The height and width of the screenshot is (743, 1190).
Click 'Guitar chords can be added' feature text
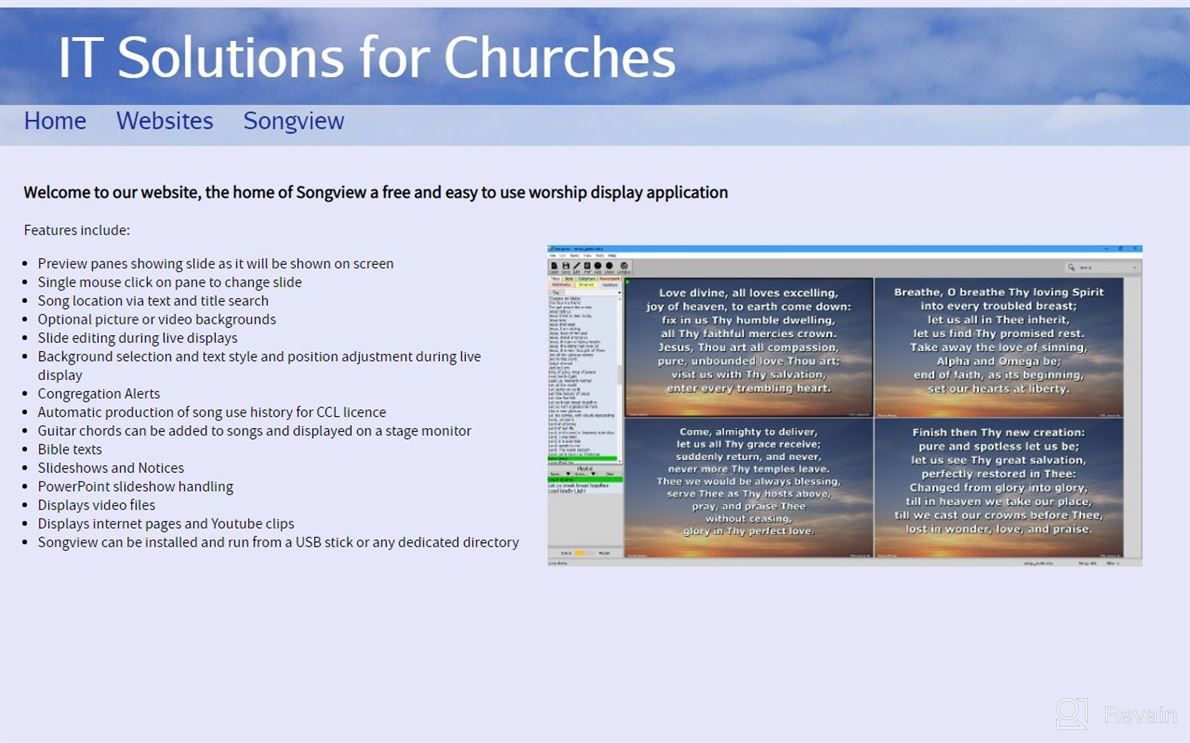pos(254,430)
